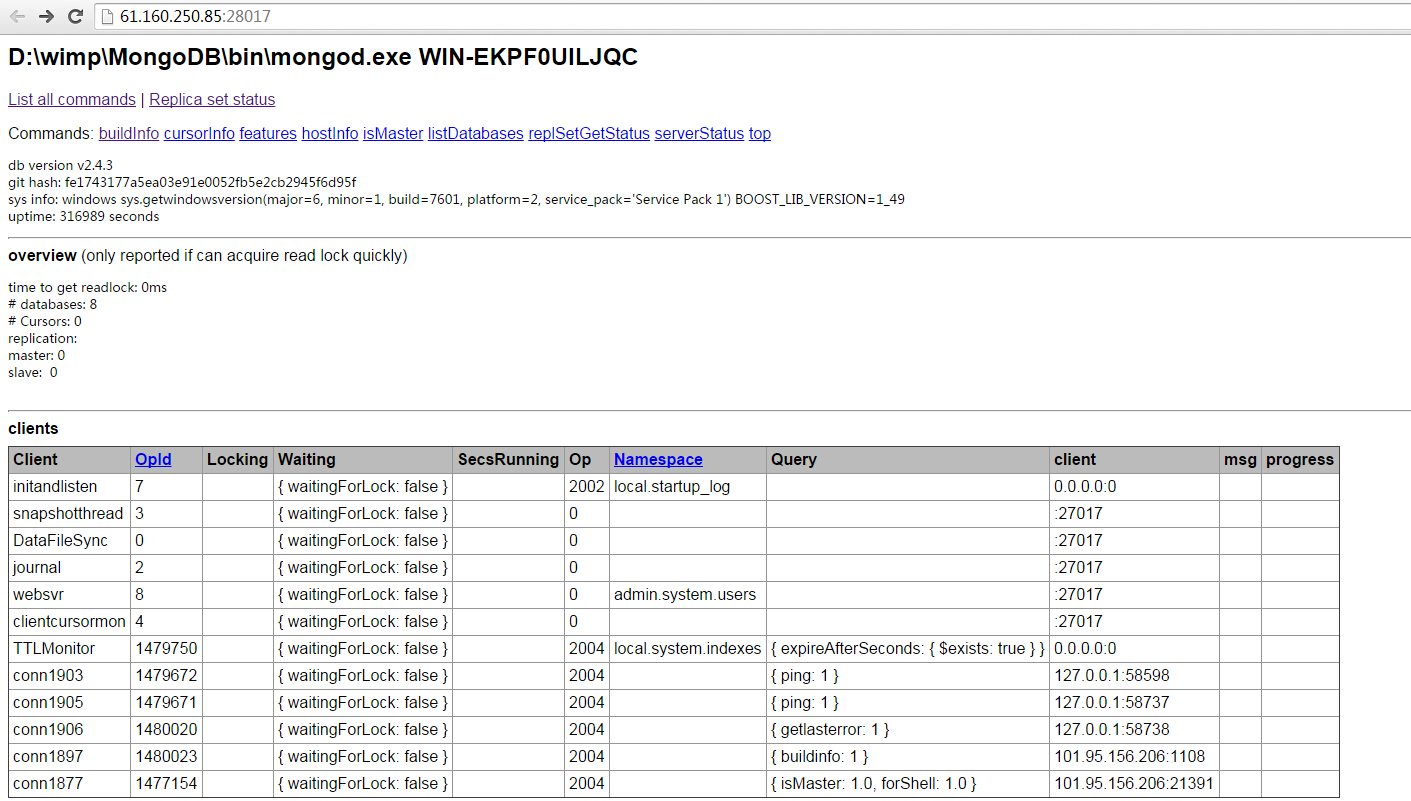Click the progress column header cell
This screenshot has width=1411, height=801.
tap(1300, 460)
